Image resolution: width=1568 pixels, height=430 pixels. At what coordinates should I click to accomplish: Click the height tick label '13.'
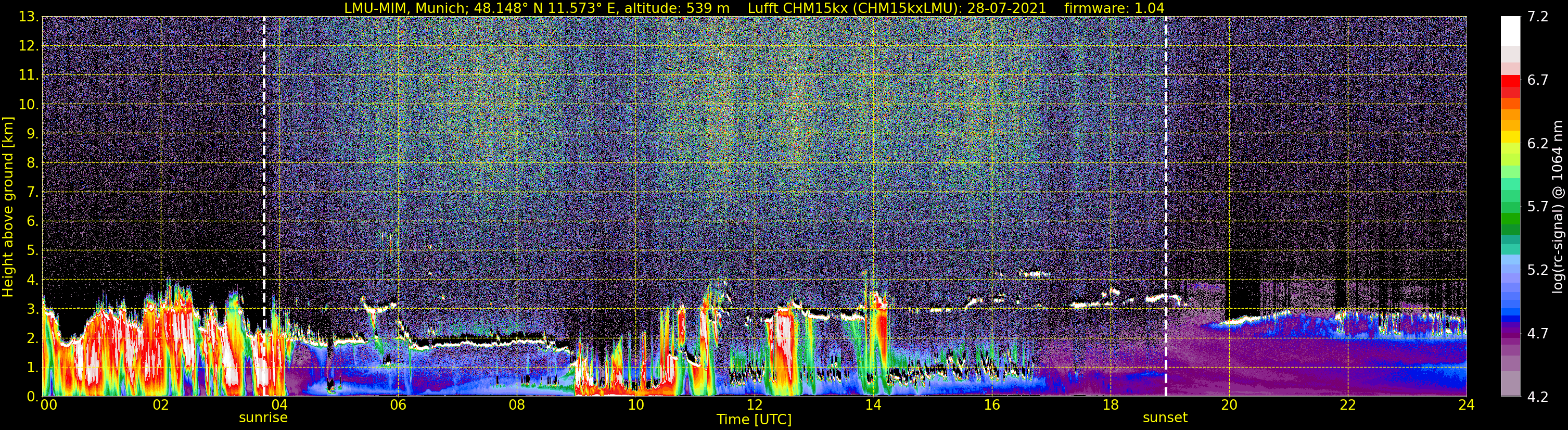tap(29, 17)
